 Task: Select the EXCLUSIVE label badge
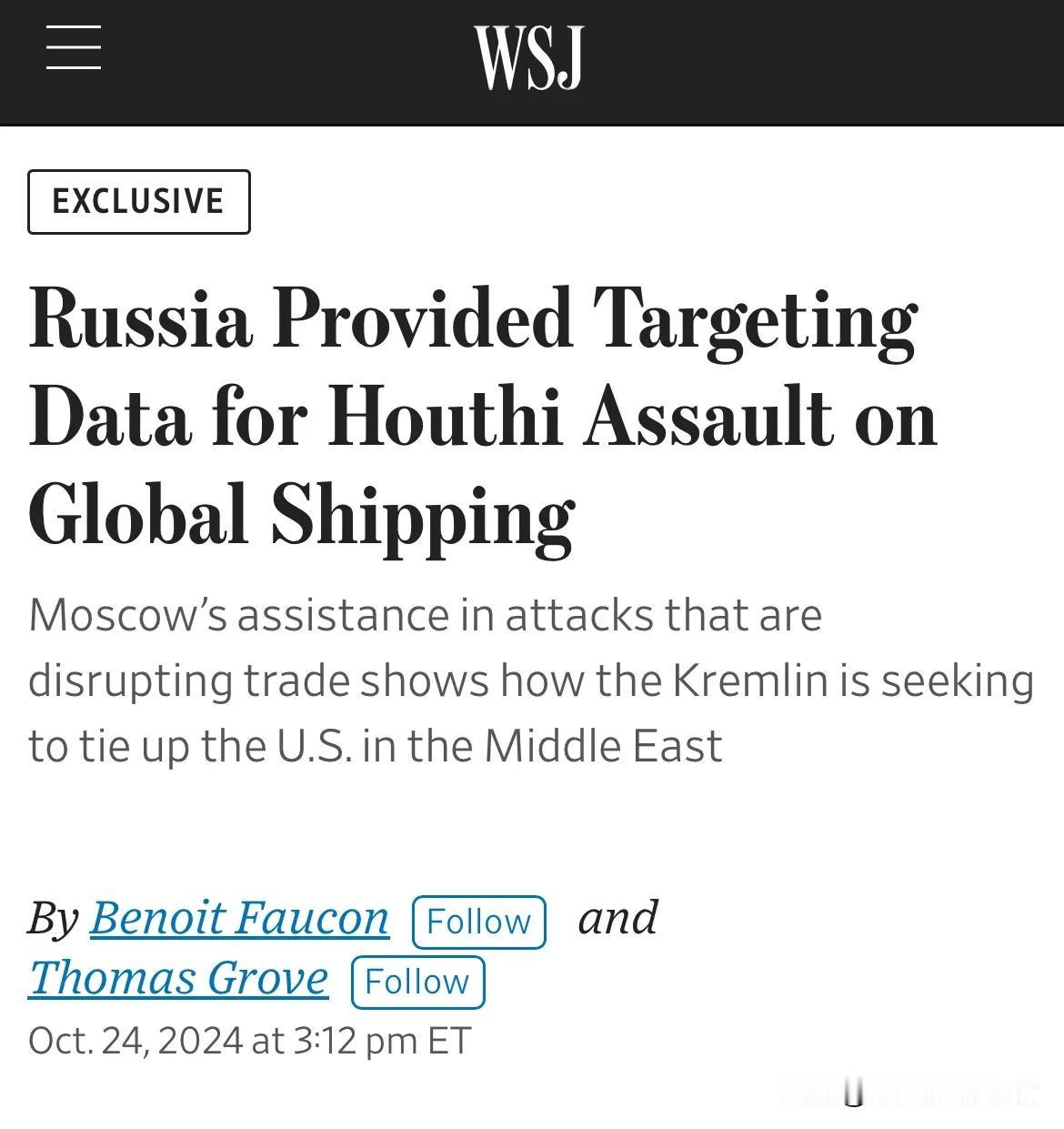tap(139, 202)
